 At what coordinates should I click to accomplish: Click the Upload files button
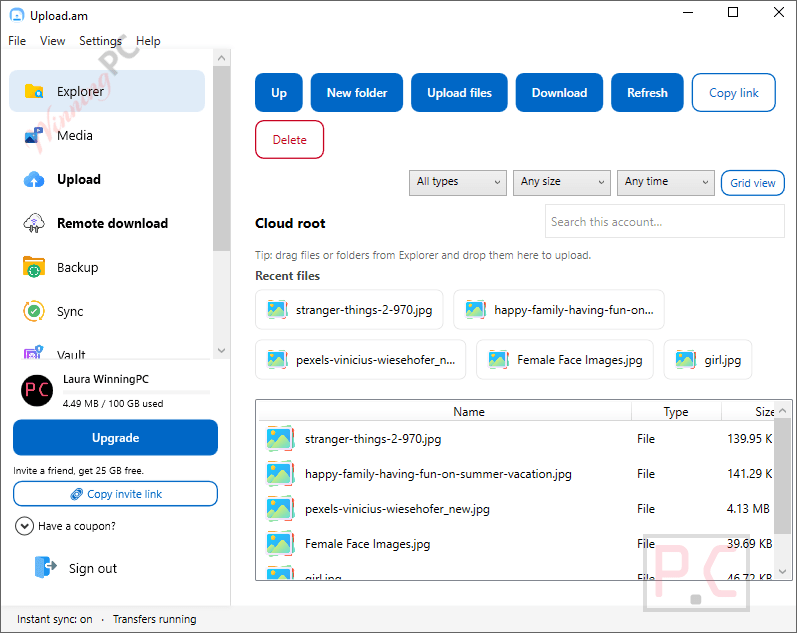coord(459,93)
